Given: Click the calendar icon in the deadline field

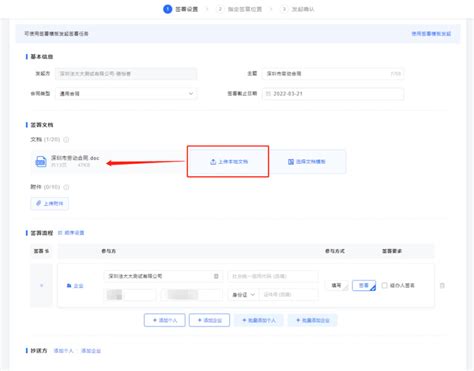Looking at the screenshot, I should click(x=268, y=94).
